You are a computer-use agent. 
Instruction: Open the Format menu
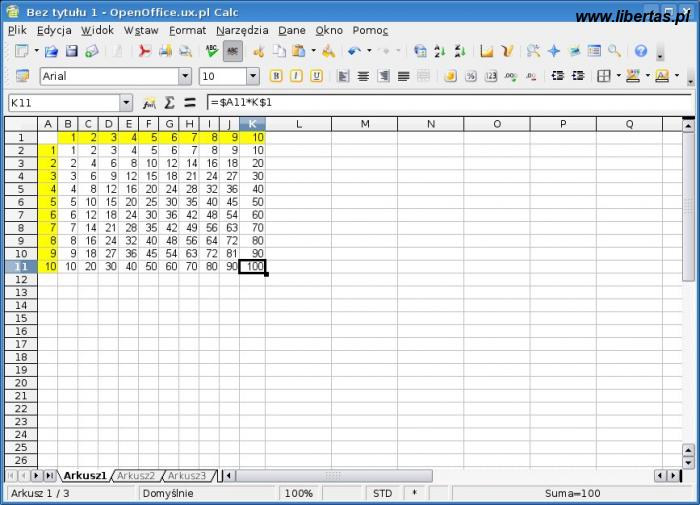(187, 30)
